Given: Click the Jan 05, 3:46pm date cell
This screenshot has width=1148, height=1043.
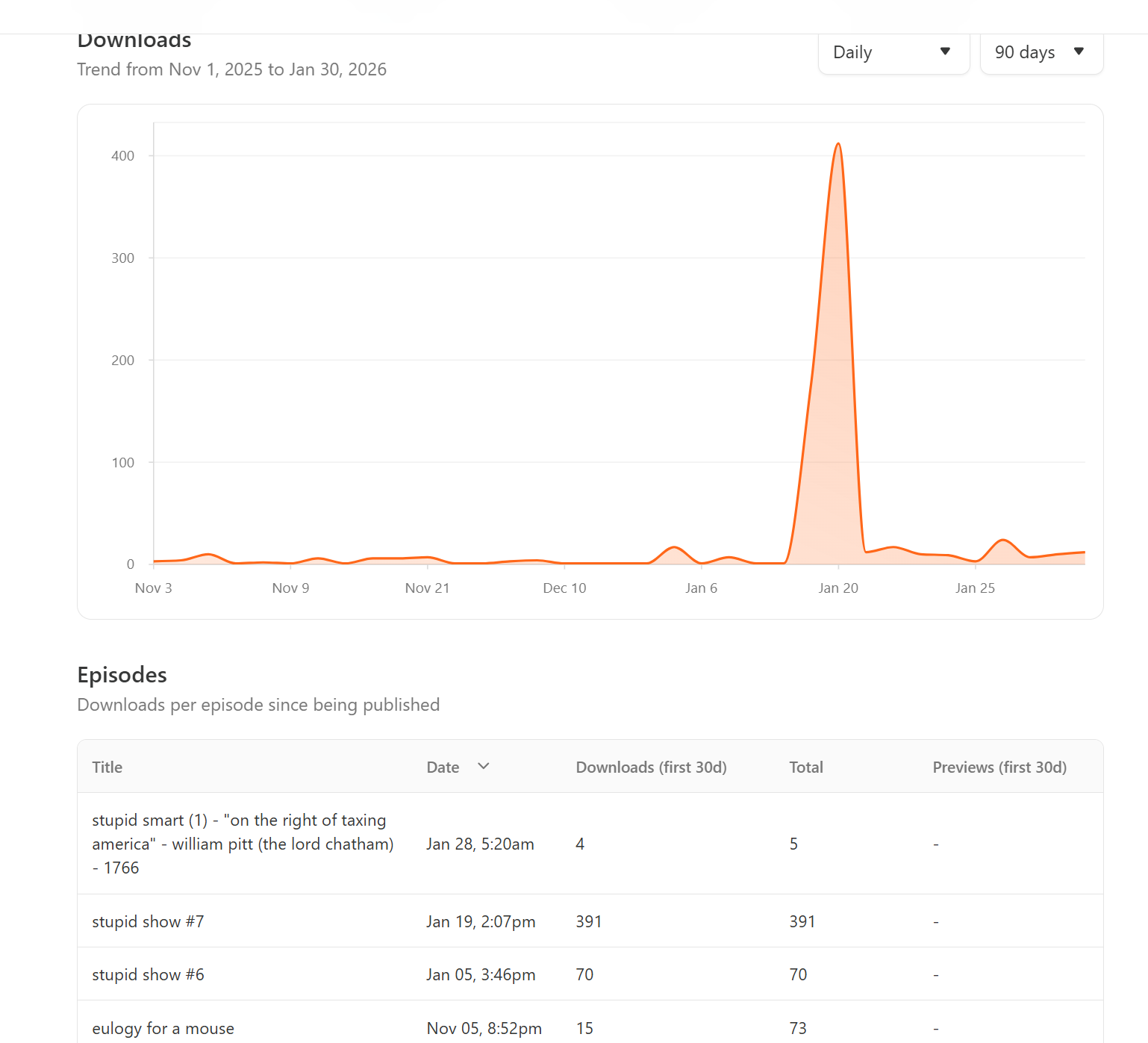Looking at the screenshot, I should (481, 974).
